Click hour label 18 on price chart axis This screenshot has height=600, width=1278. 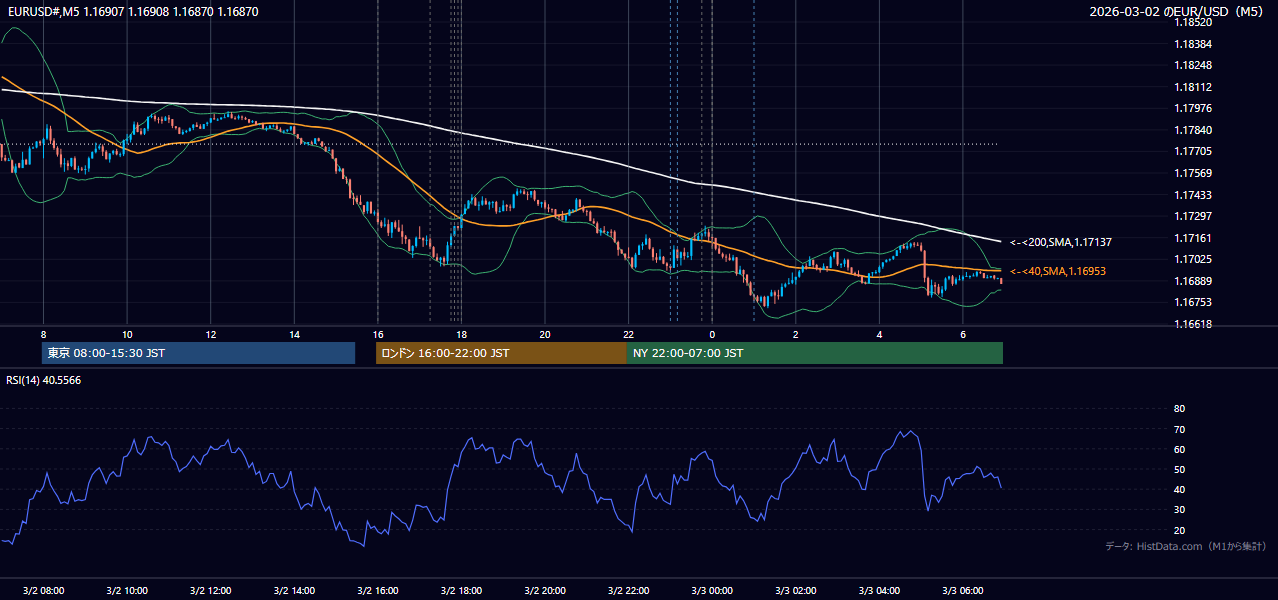click(461, 334)
